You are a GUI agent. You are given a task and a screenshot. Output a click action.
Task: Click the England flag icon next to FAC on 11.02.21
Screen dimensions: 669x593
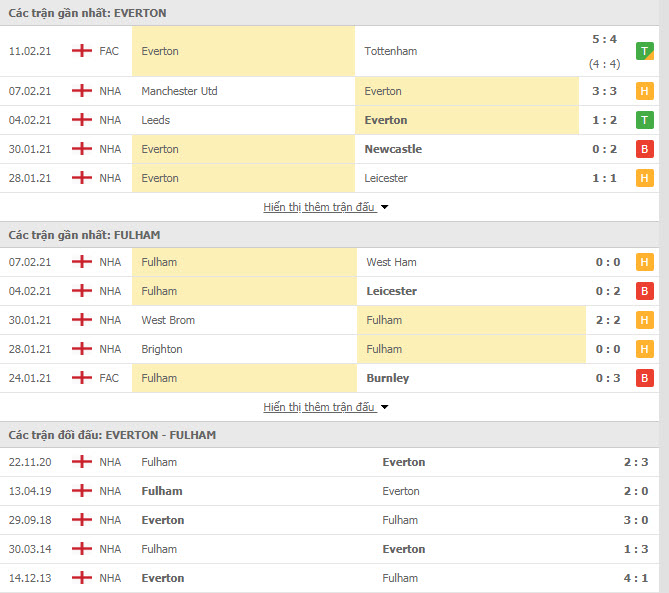(81, 51)
